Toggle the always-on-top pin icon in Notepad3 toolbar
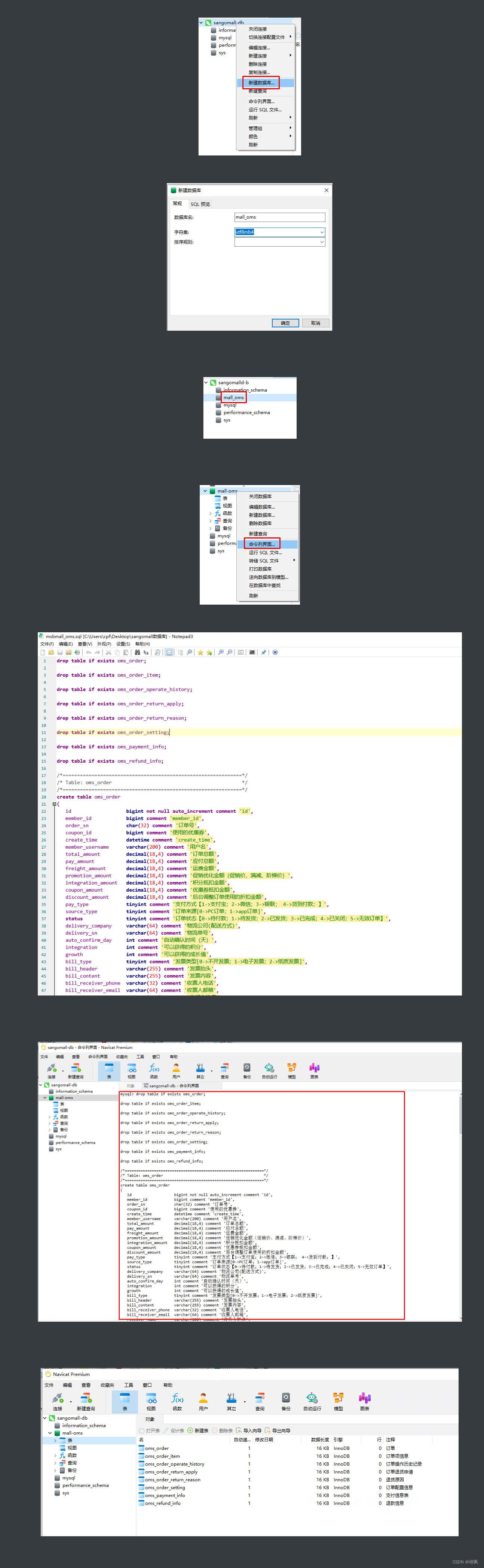The height and width of the screenshot is (1568, 484). [x=263, y=652]
